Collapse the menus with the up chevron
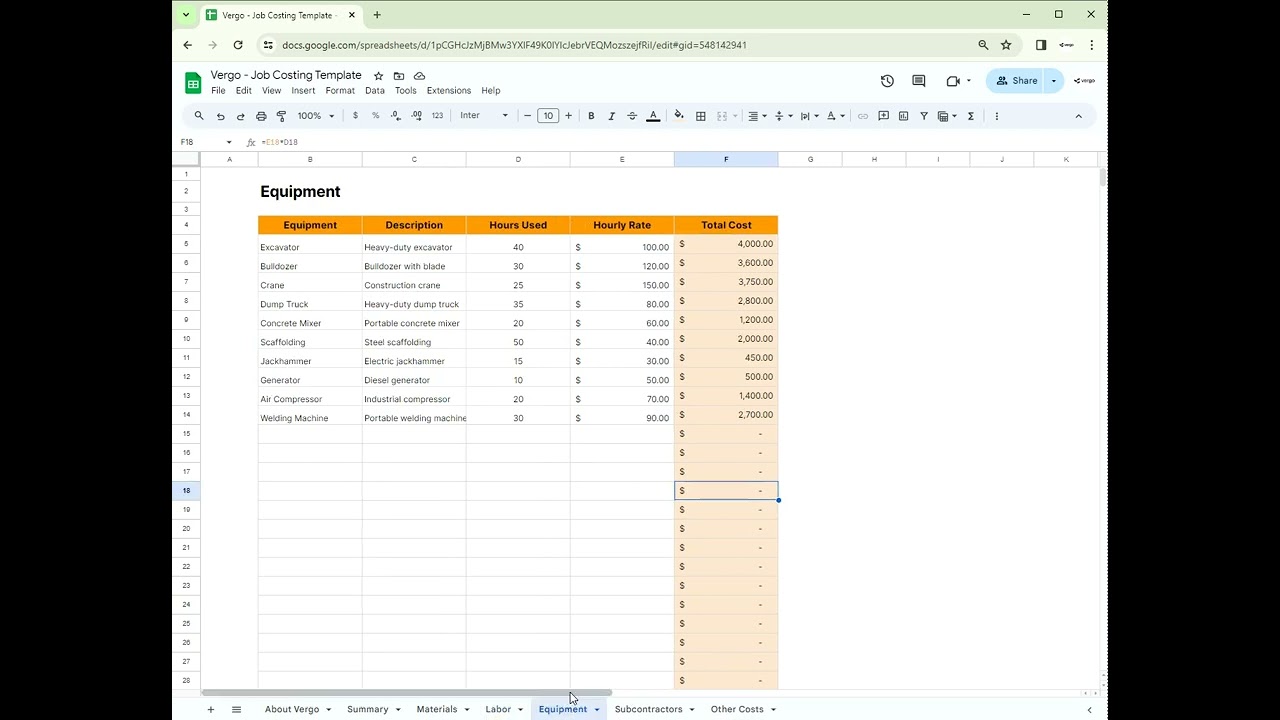This screenshot has width=1280, height=720. 1078,116
